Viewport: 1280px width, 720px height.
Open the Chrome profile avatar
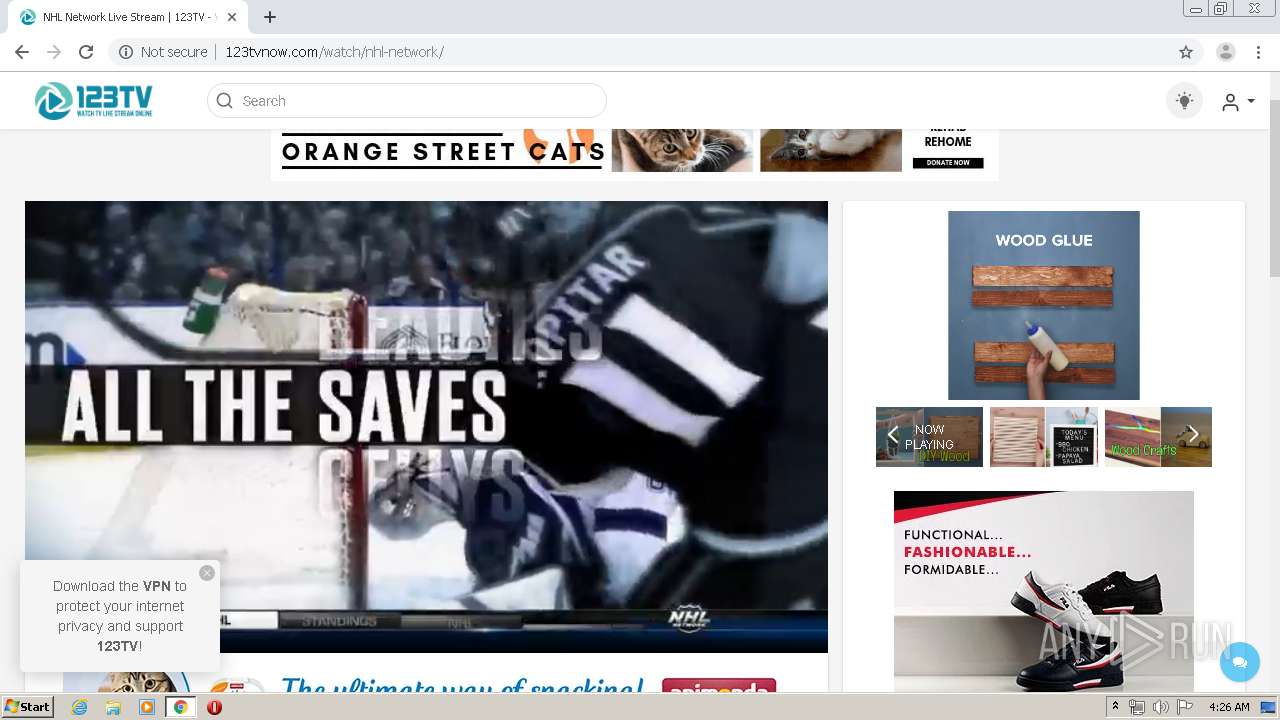(x=1226, y=52)
